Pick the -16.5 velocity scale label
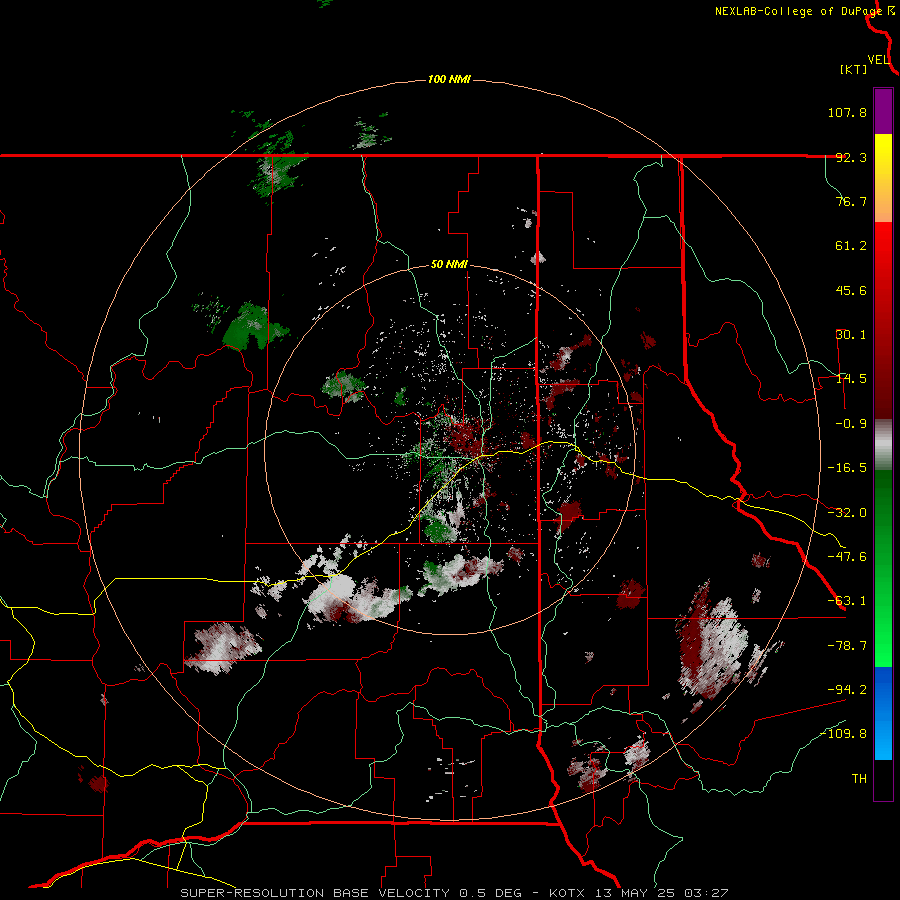Image resolution: width=900 pixels, height=900 pixels. 847,468
